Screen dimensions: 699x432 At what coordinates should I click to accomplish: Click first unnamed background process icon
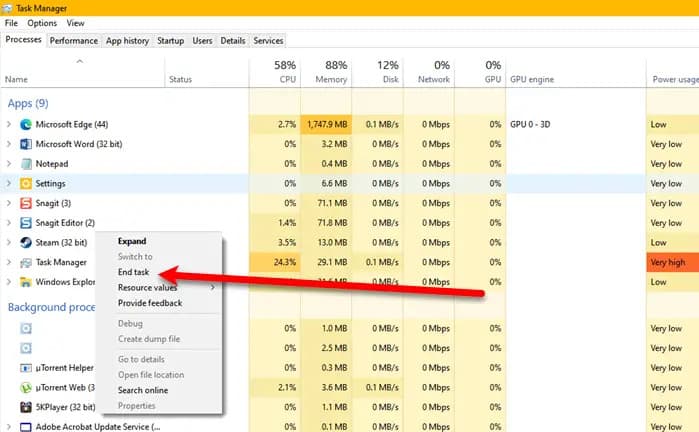click(x=26, y=329)
